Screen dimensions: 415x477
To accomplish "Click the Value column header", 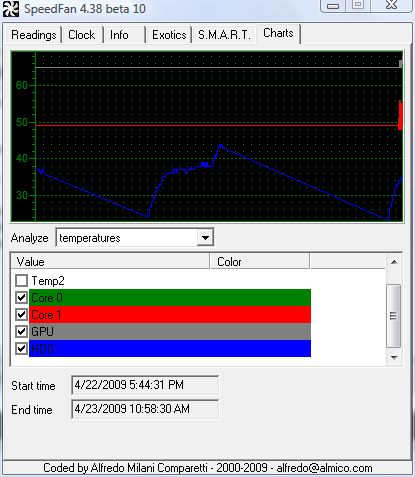I will [110, 262].
